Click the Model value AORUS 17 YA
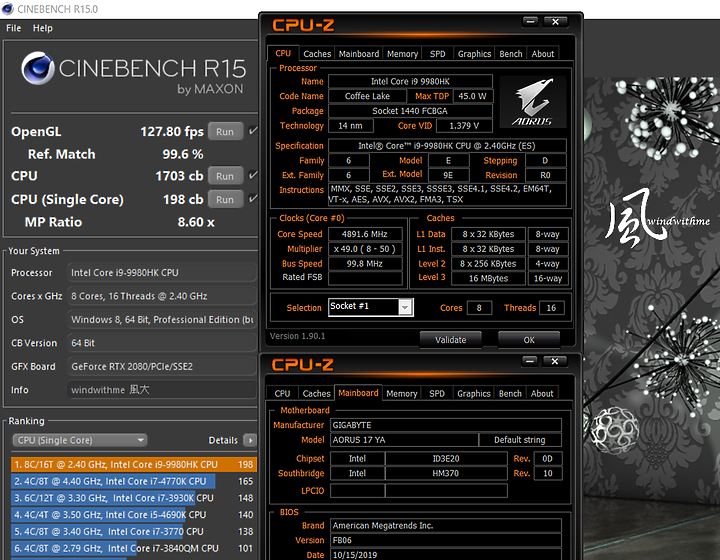 pyautogui.click(x=404, y=440)
